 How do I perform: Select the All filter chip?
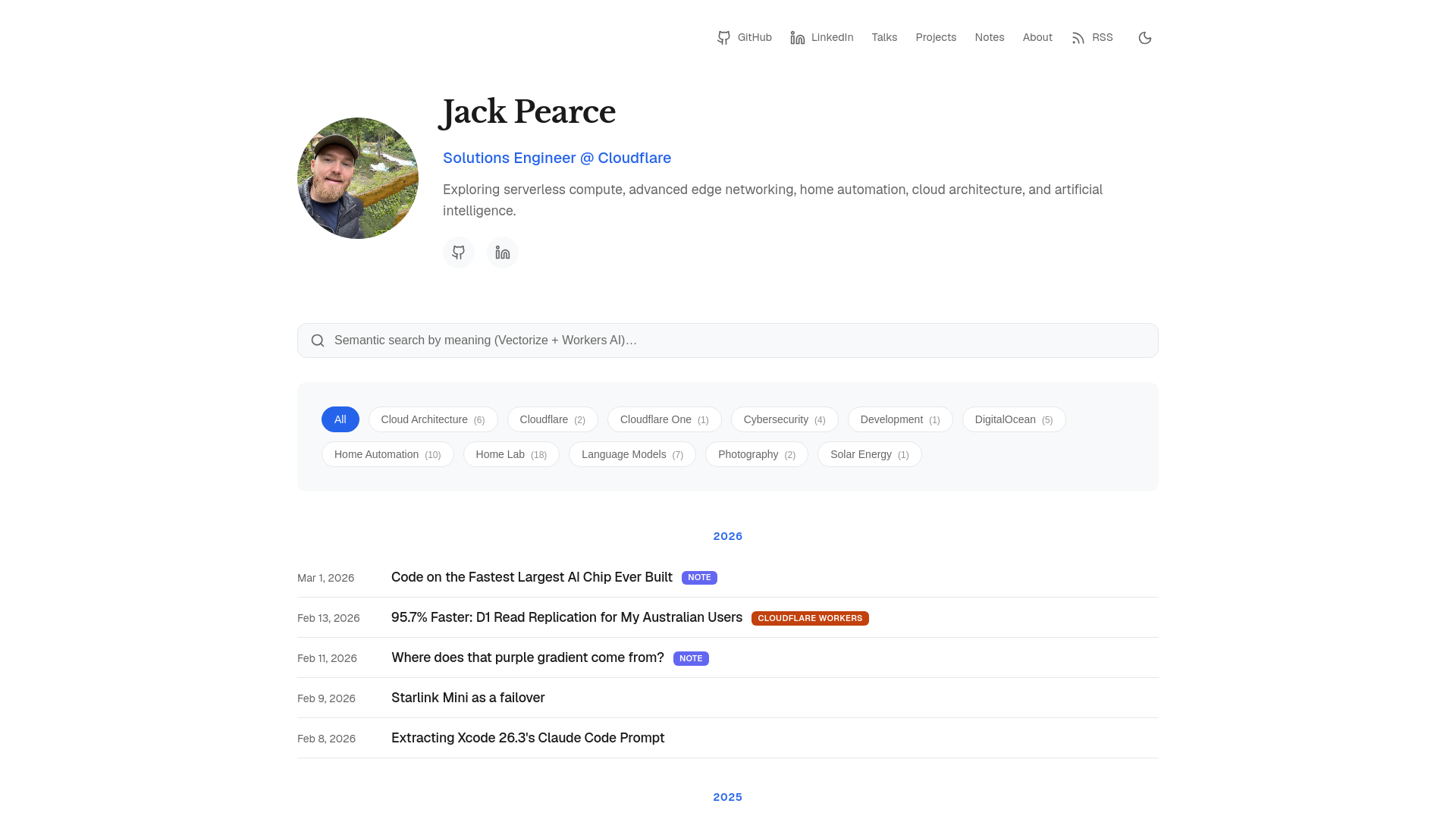[x=340, y=419]
